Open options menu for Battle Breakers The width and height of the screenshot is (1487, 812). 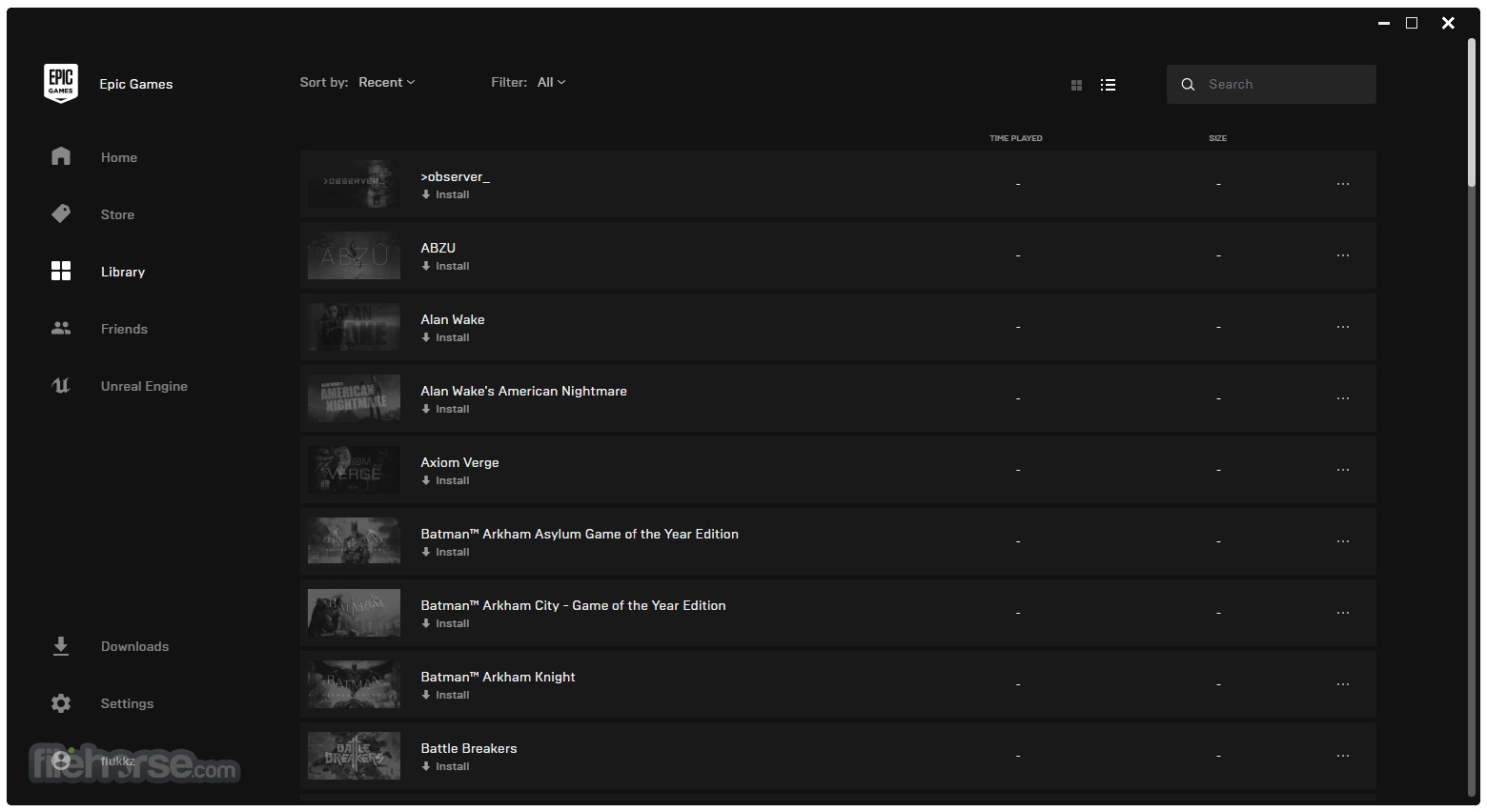point(1343,756)
